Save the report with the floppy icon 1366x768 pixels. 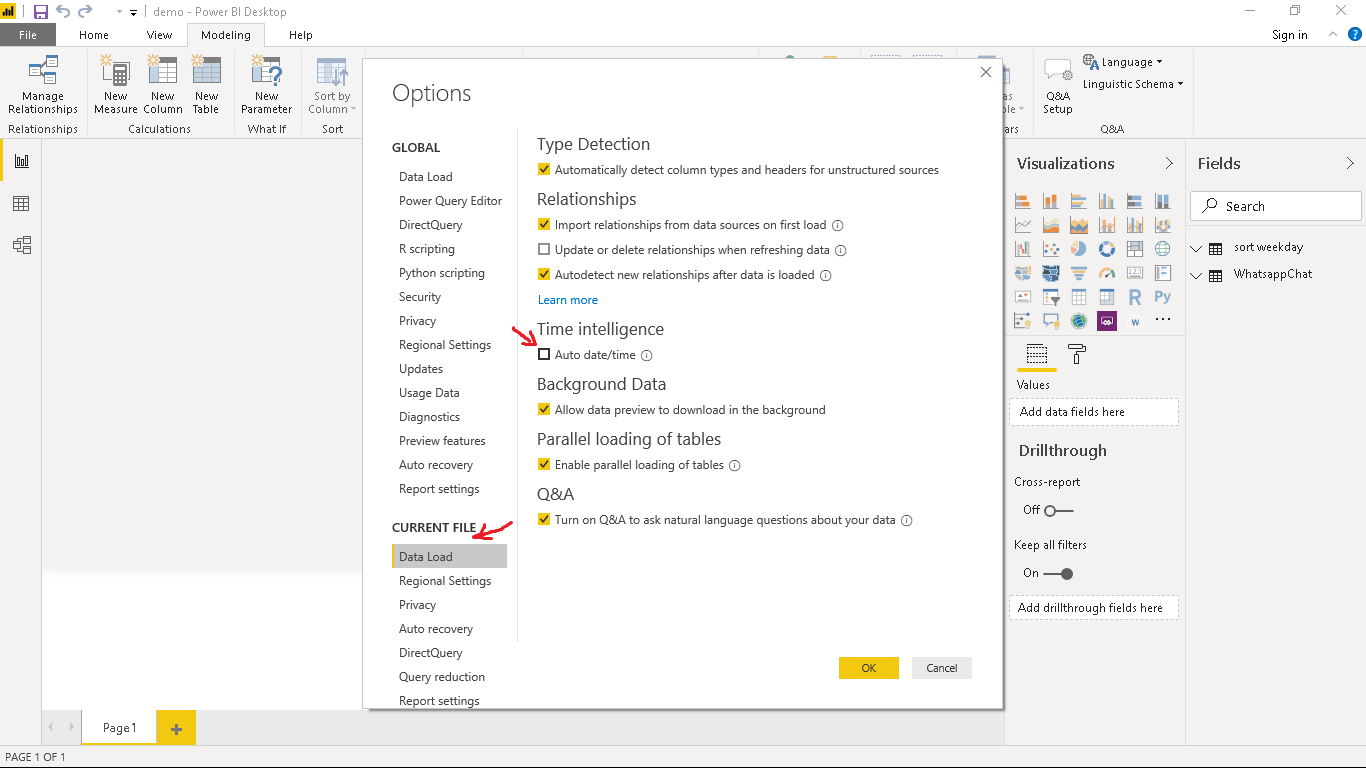point(41,12)
